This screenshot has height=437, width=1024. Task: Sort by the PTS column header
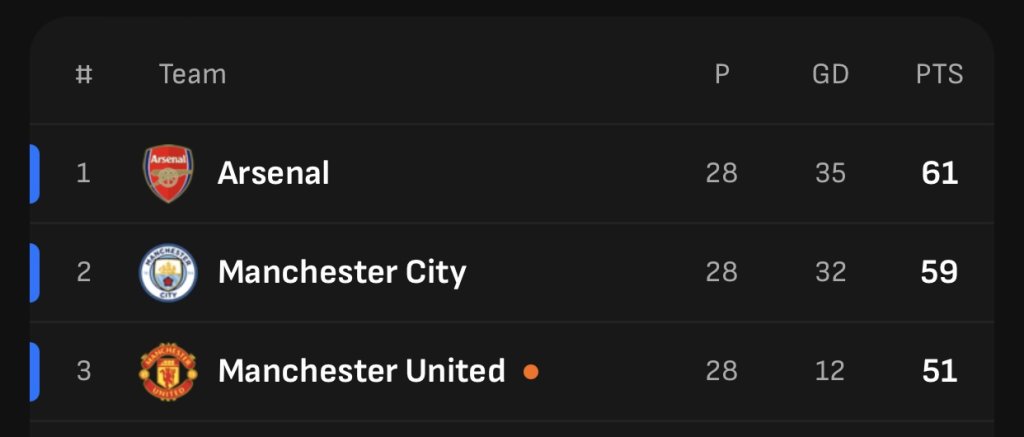[939, 74]
